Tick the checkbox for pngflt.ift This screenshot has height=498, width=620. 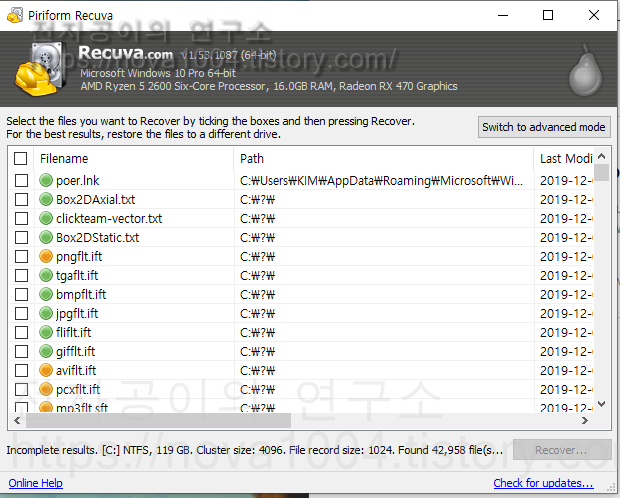[x=21, y=256]
